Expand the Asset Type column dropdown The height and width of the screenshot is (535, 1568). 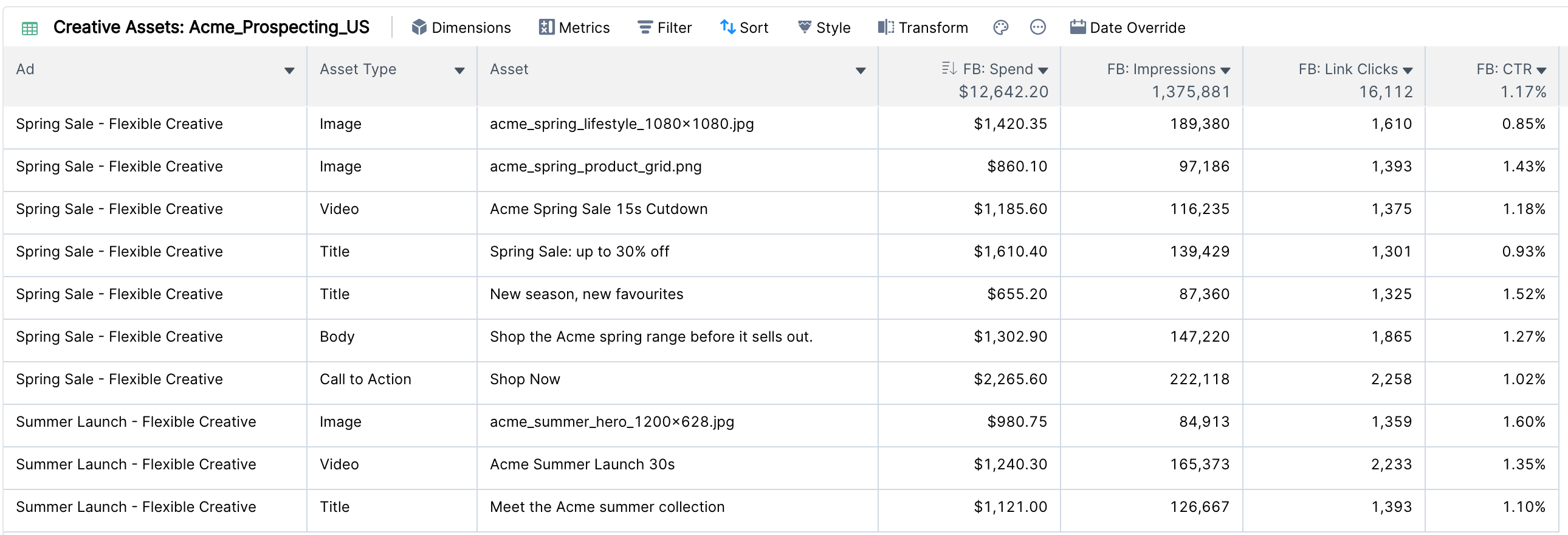tap(459, 71)
